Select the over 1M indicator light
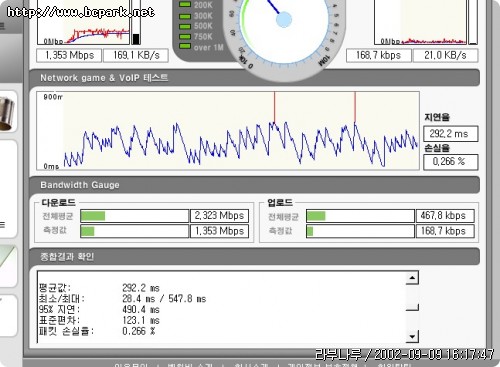Image resolution: width=500 pixels, height=367 pixels. (x=185, y=46)
